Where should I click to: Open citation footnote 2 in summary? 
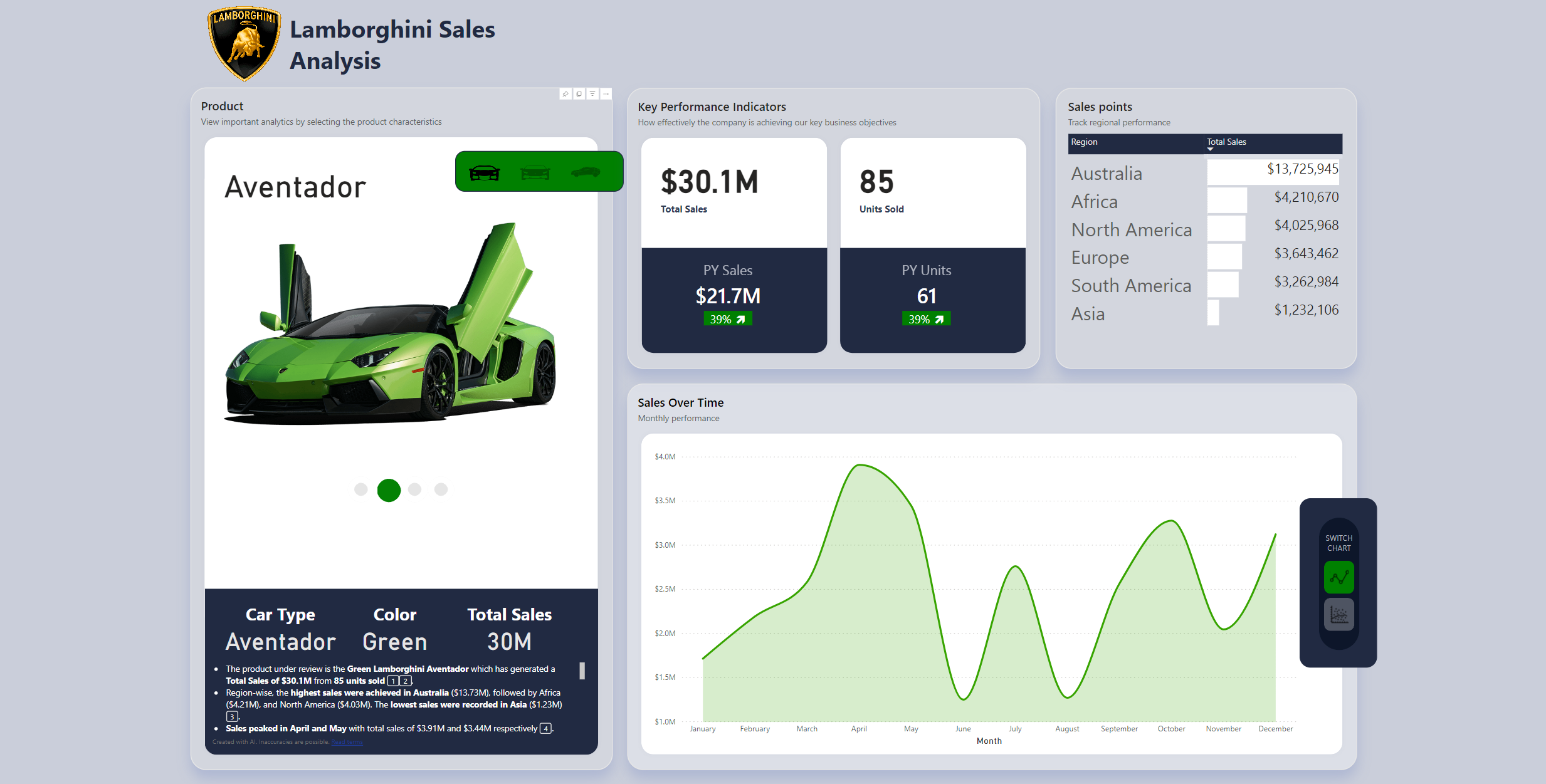pyautogui.click(x=406, y=681)
